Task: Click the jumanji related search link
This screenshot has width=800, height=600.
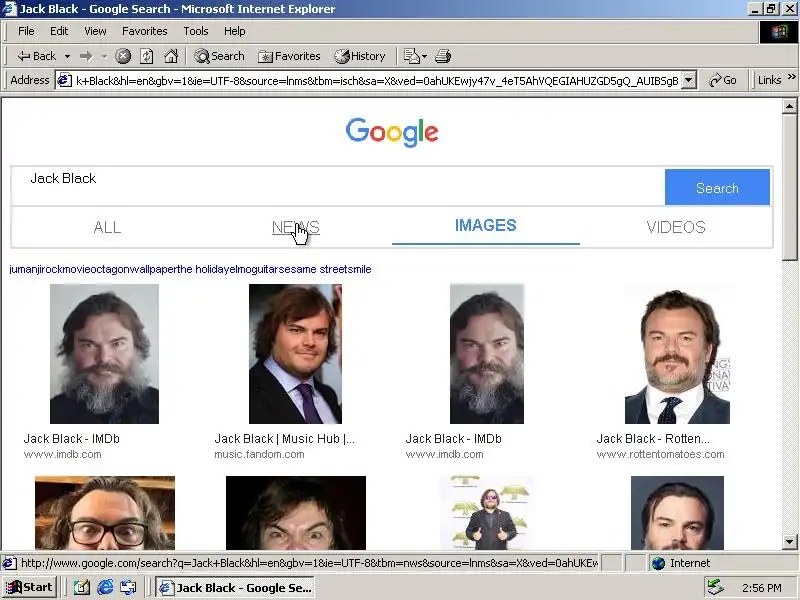Action: (x=24, y=269)
